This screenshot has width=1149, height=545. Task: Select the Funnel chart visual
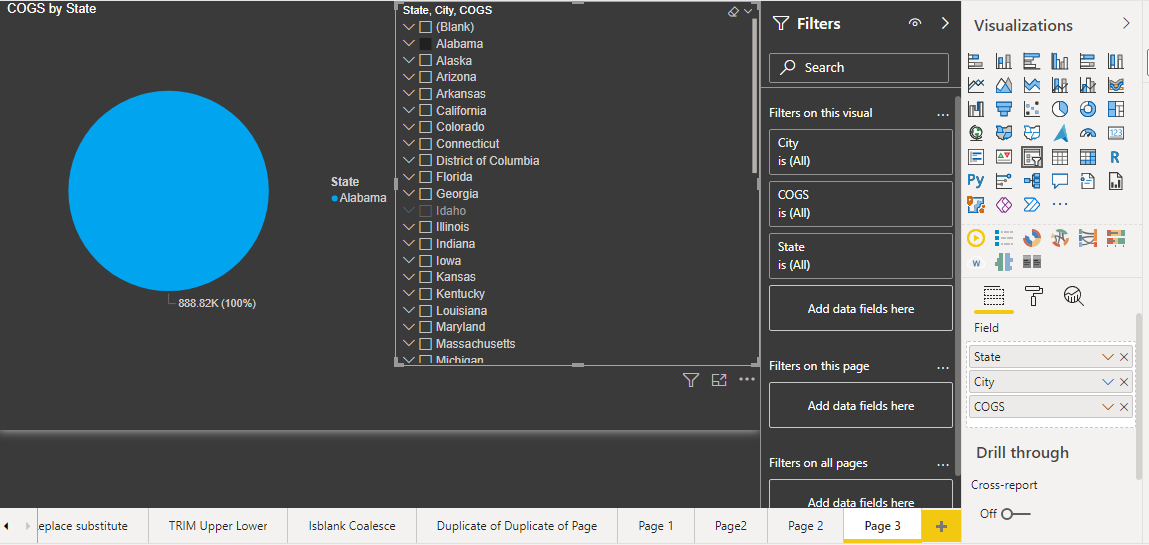1004,109
